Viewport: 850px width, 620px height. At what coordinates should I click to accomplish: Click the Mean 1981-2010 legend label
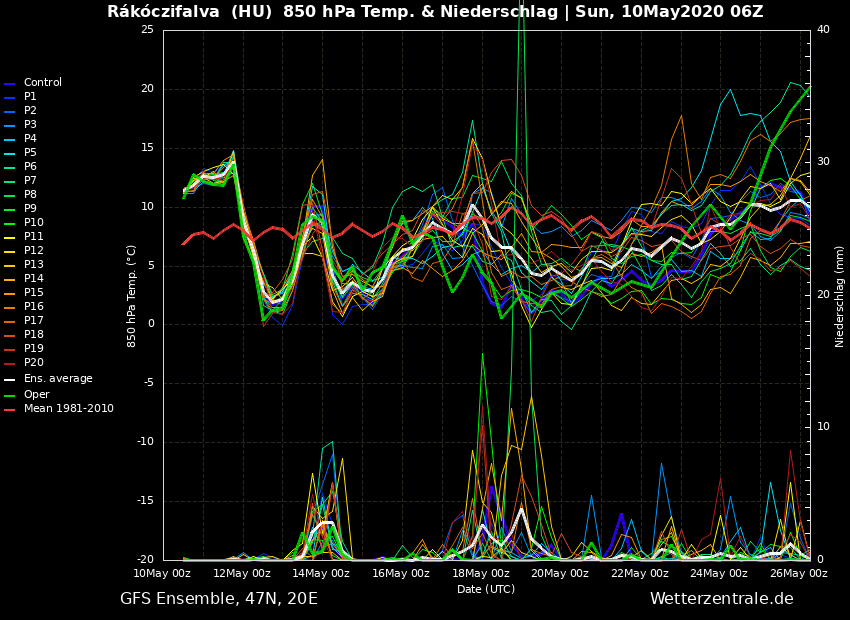tap(69, 409)
